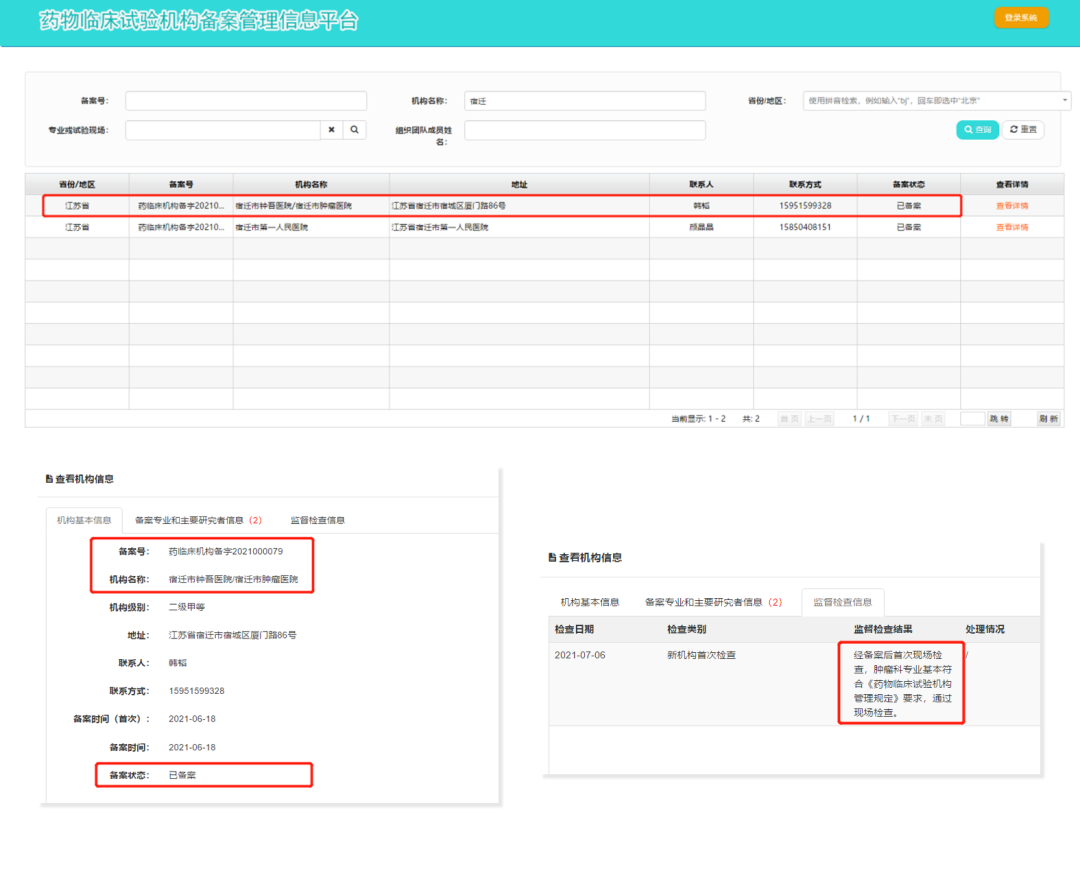
Task: Focus the 机构名称 search field
Action: (x=584, y=101)
